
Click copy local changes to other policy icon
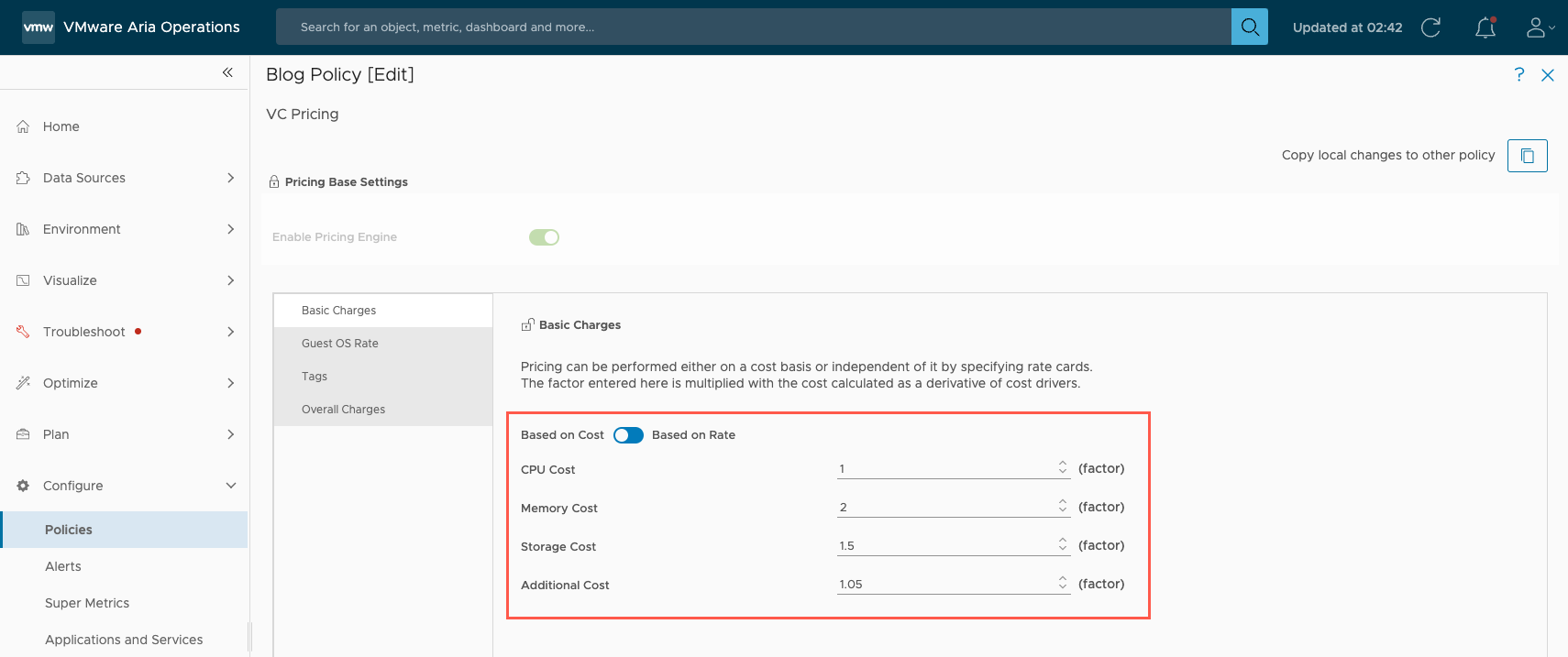(1527, 156)
